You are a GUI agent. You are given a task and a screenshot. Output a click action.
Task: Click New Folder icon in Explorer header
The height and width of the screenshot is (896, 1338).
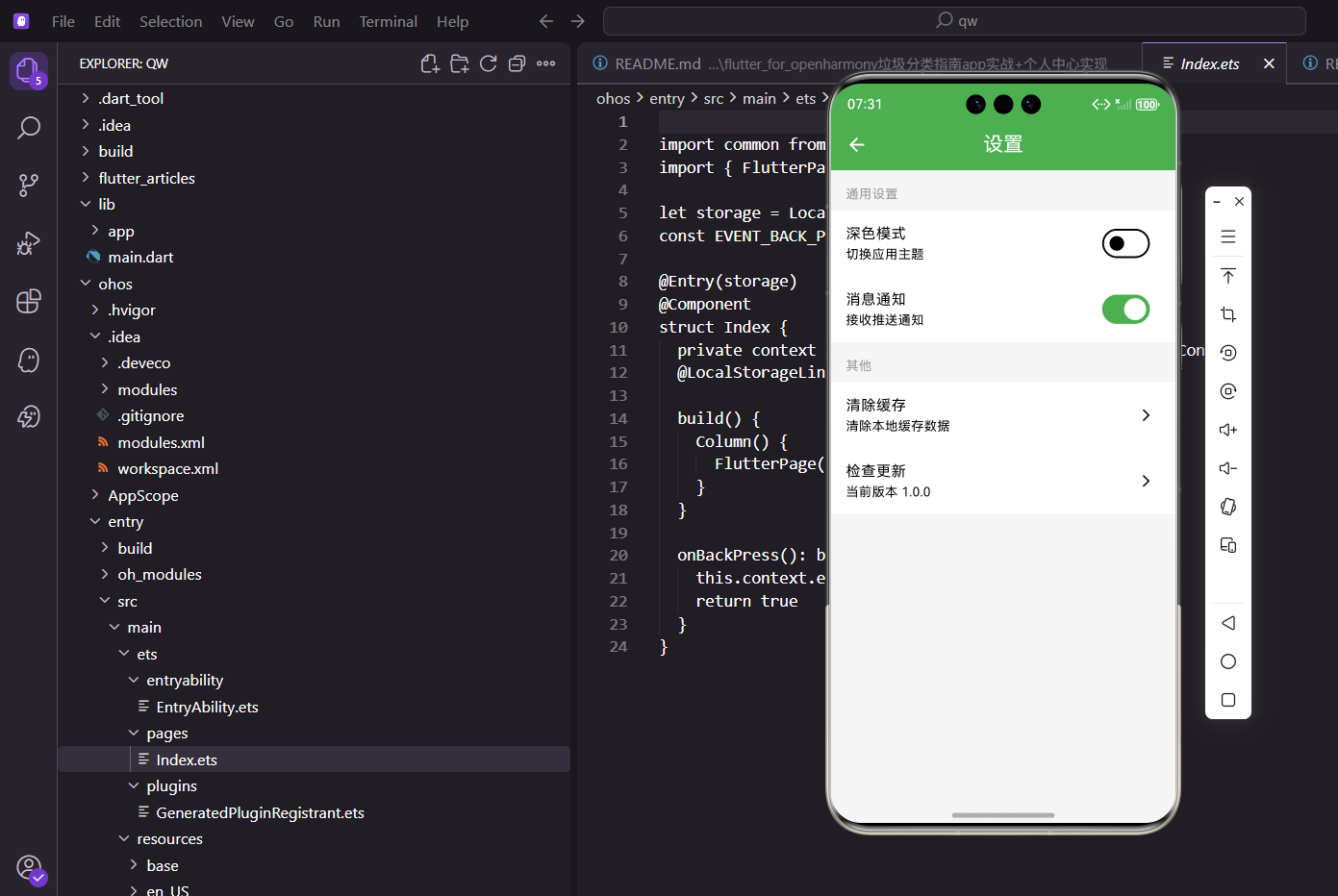pyautogui.click(x=460, y=63)
